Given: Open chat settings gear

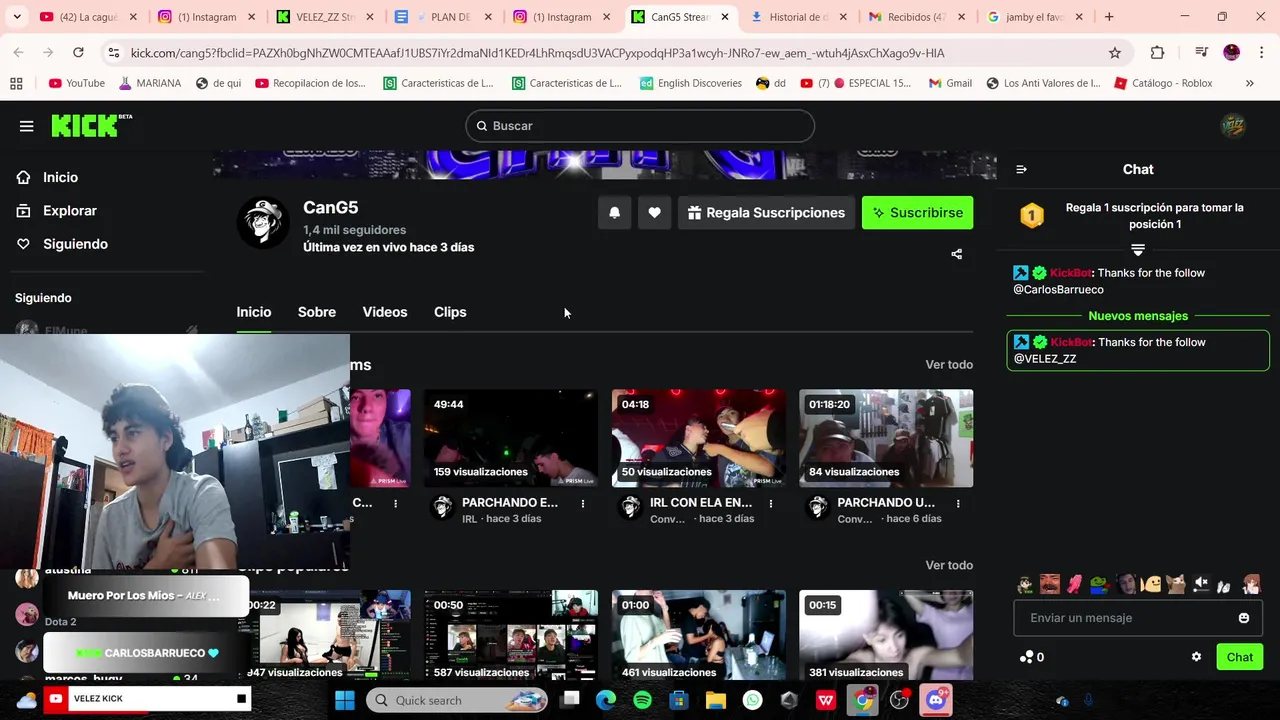Looking at the screenshot, I should click(x=1196, y=657).
